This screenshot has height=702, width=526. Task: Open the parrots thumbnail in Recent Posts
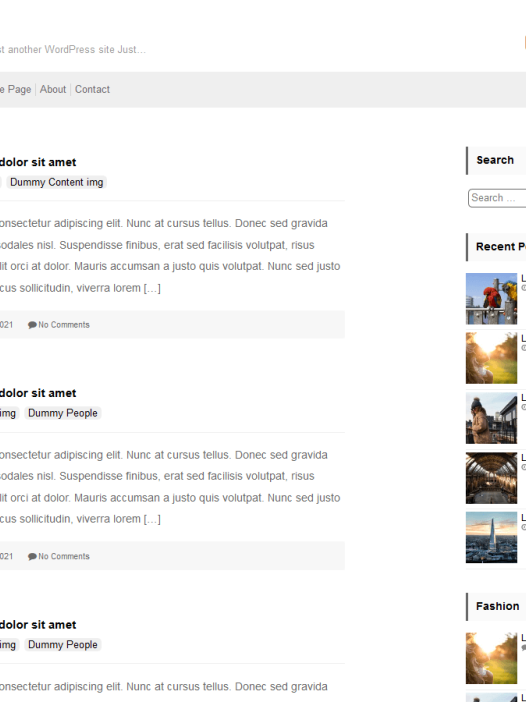tap(492, 299)
